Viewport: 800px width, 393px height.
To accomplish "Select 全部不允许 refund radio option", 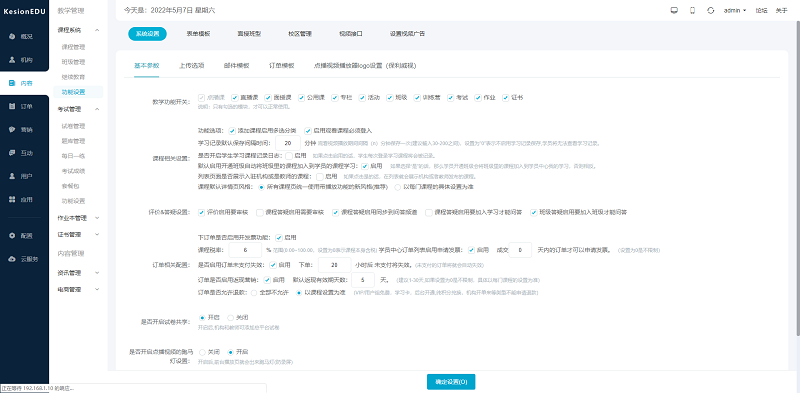I will 253,292.
